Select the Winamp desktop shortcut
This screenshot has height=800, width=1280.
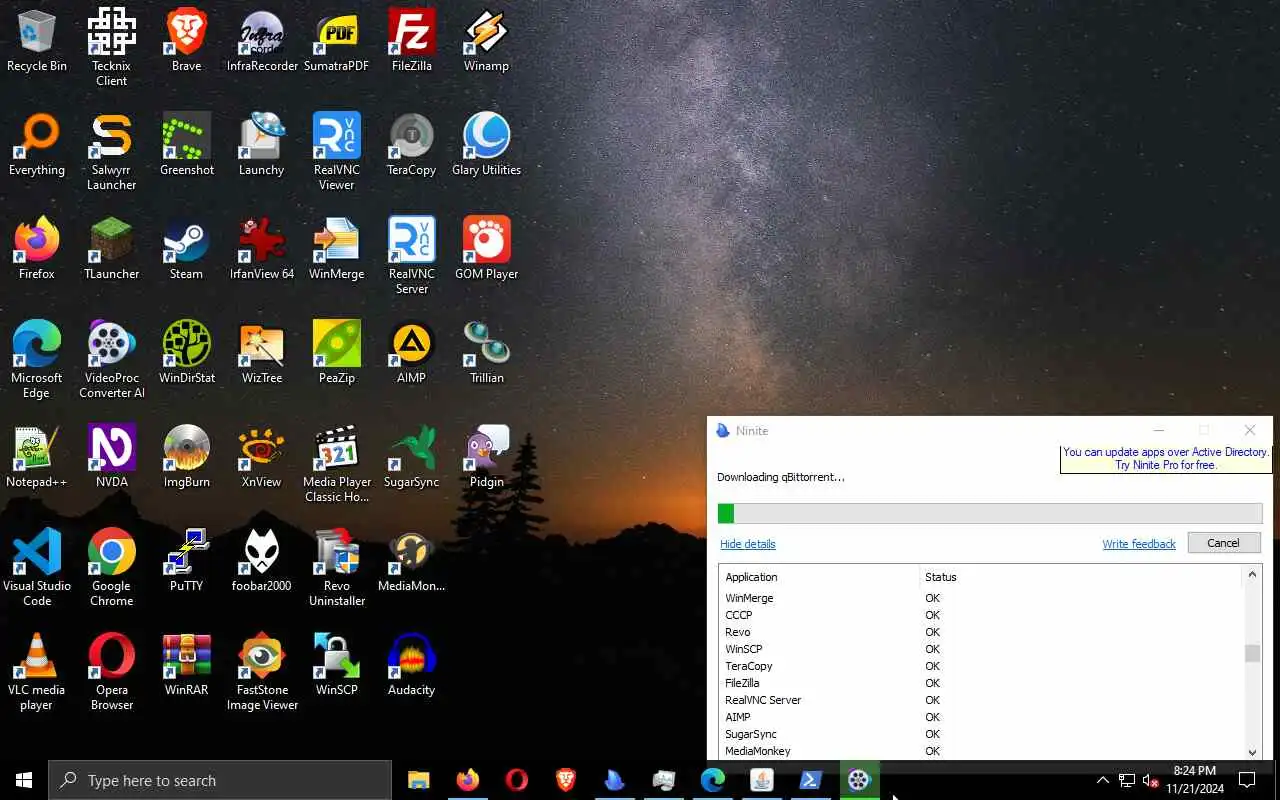(x=487, y=42)
